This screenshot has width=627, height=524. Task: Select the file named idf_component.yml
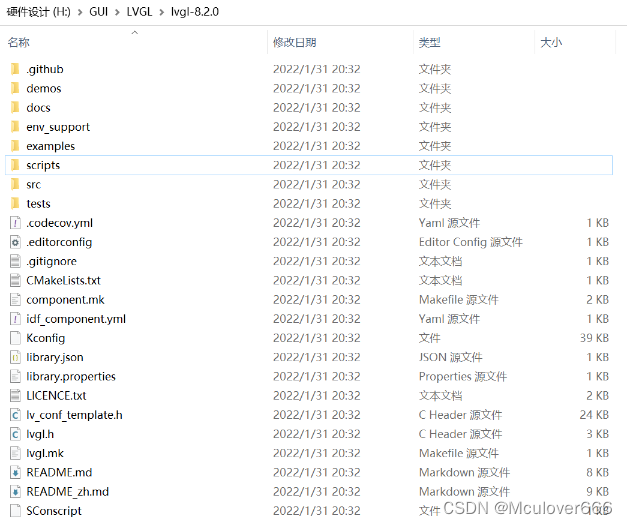[76, 319]
